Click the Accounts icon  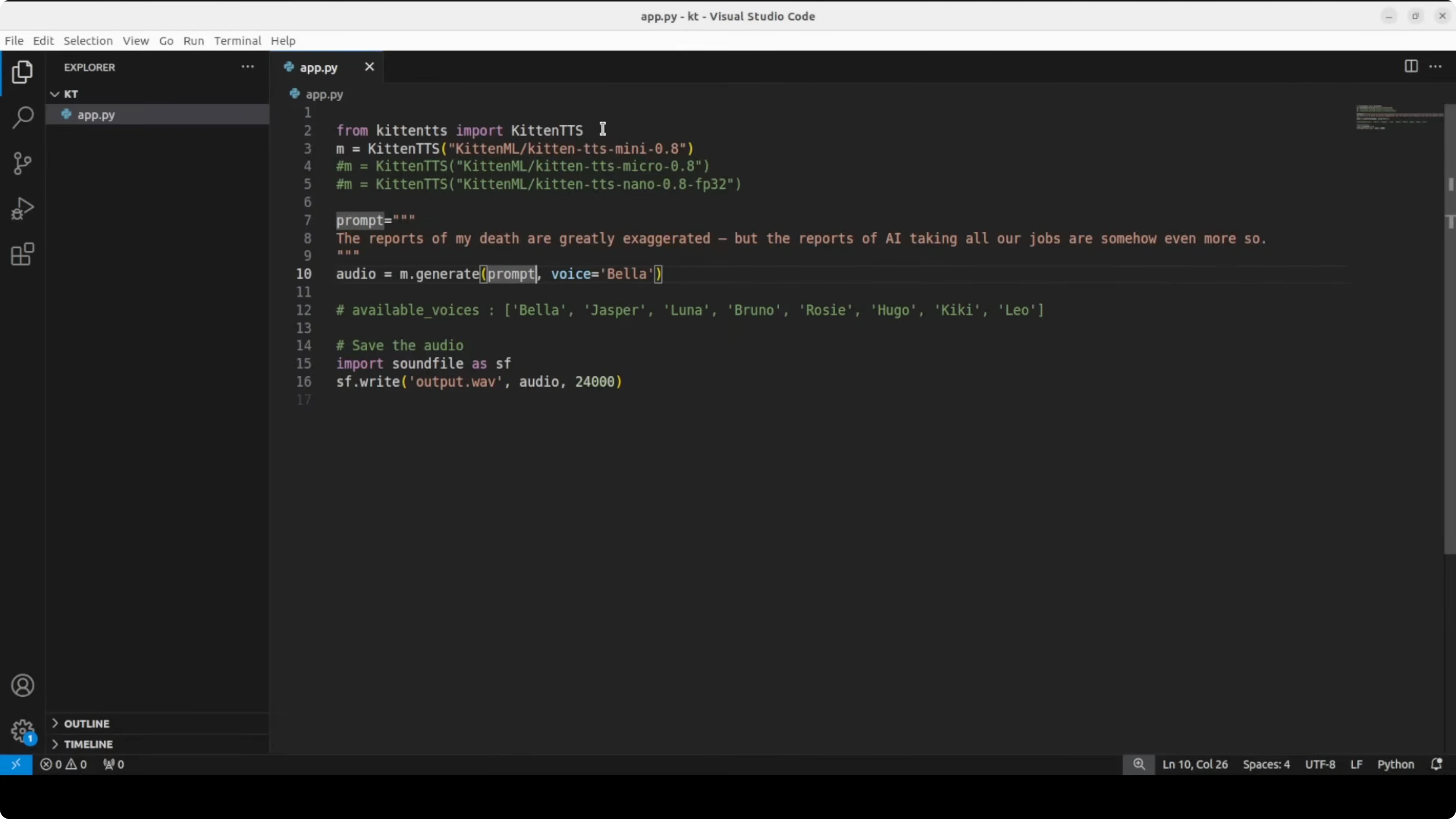(x=23, y=686)
